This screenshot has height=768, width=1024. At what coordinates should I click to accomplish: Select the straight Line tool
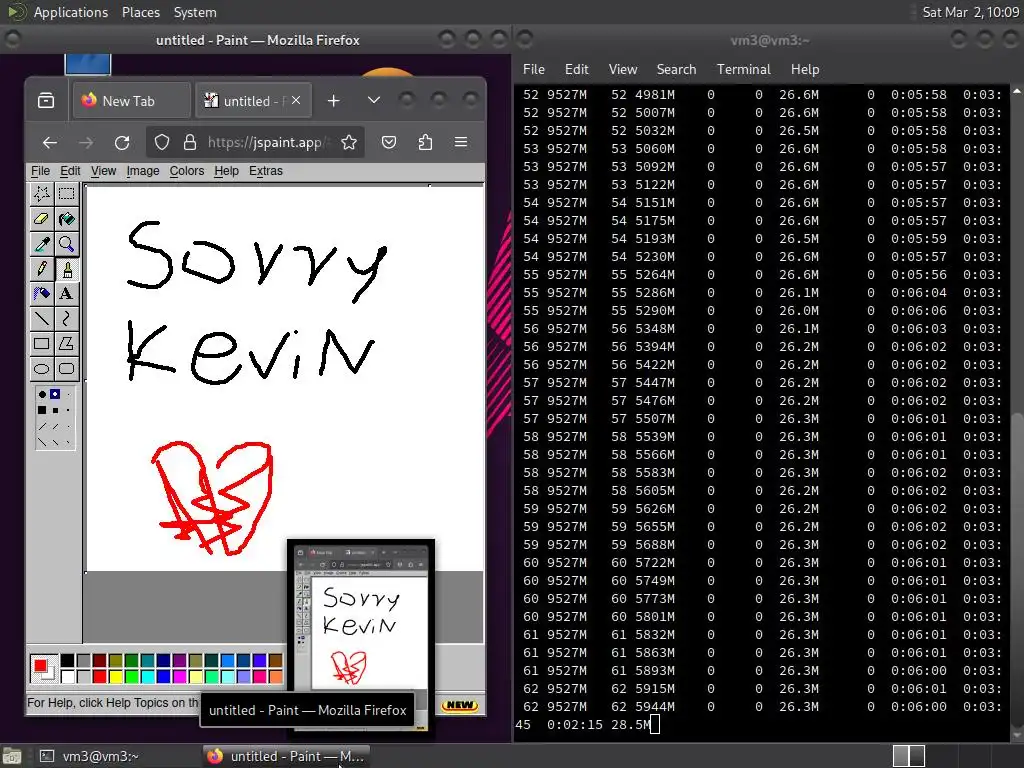[x=42, y=319]
